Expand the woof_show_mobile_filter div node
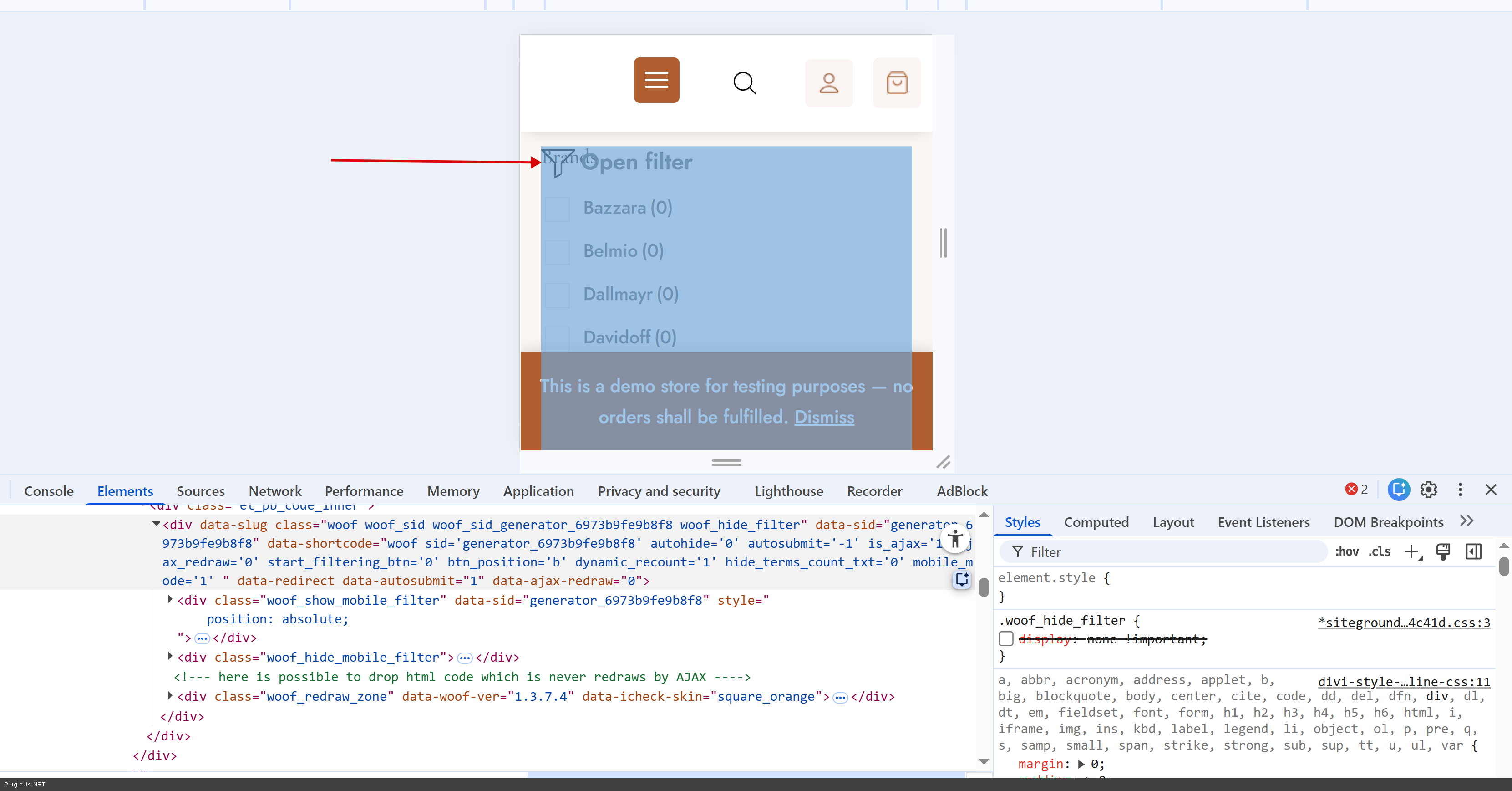 point(170,599)
